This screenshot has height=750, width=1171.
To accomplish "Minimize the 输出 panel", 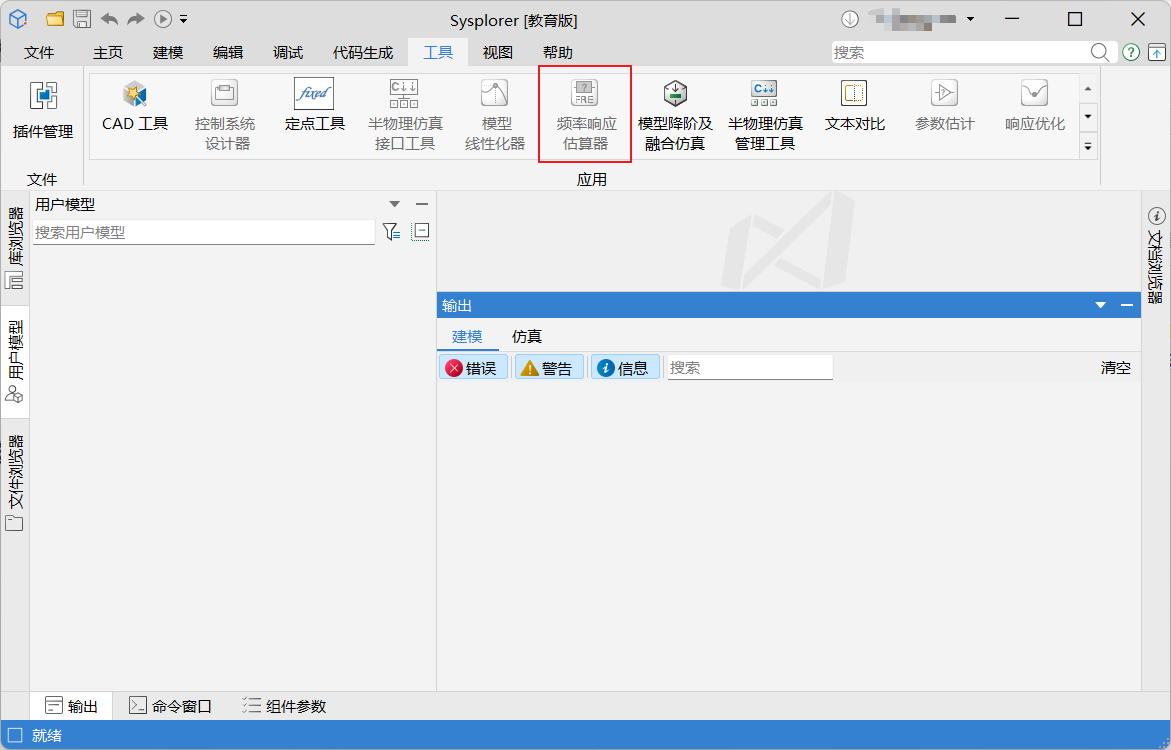I will (1127, 305).
